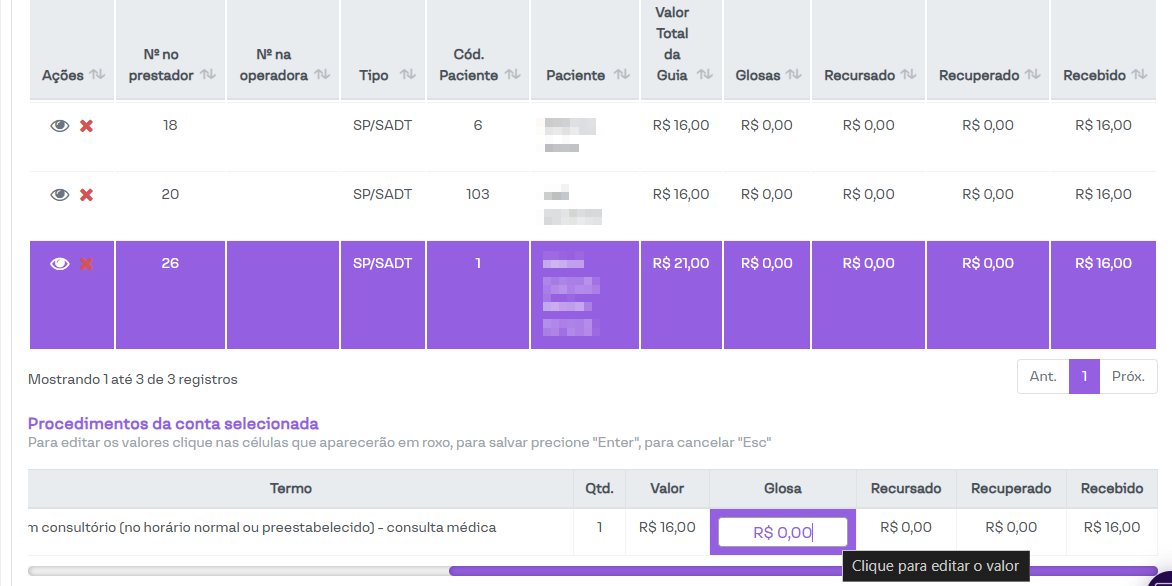Go to next page with Próx.
This screenshot has width=1172, height=586.
coord(1128,377)
